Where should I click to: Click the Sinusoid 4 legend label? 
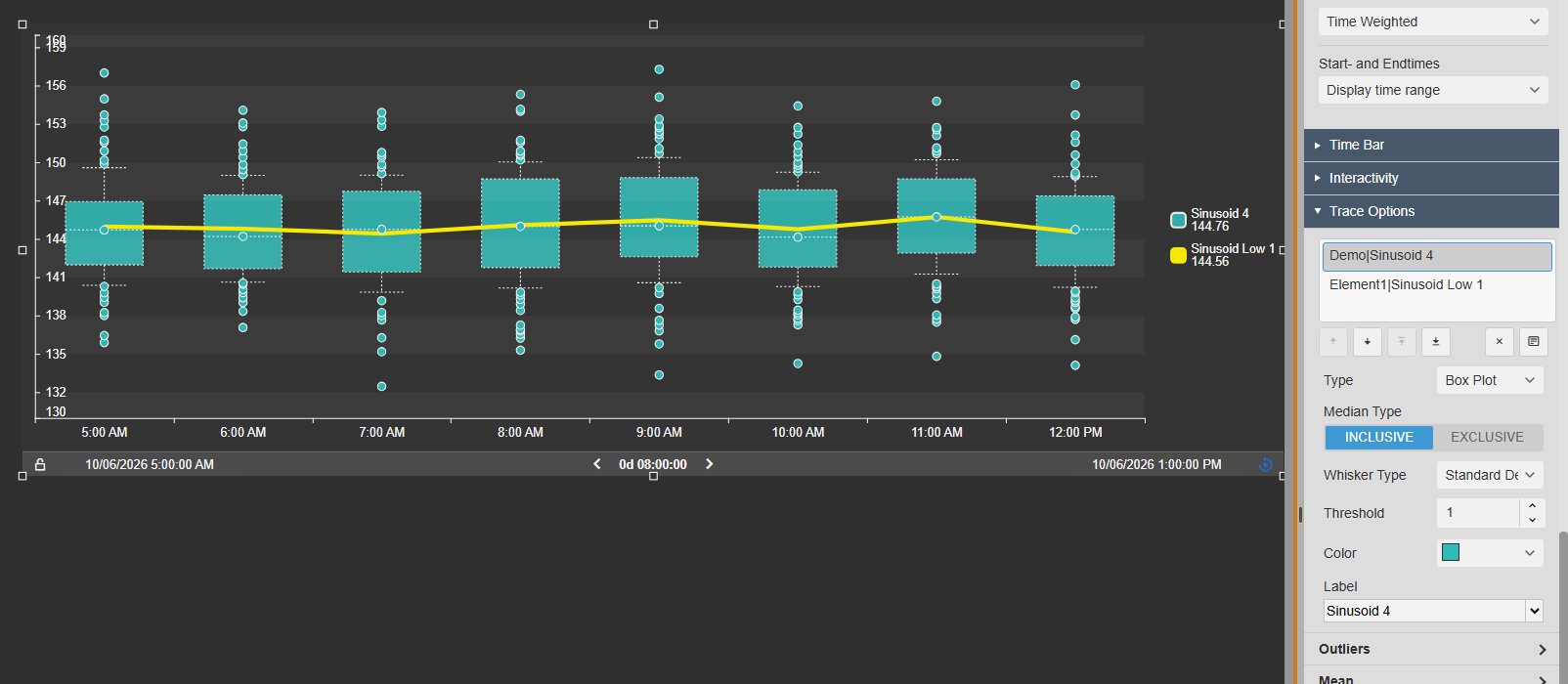tap(1220, 213)
